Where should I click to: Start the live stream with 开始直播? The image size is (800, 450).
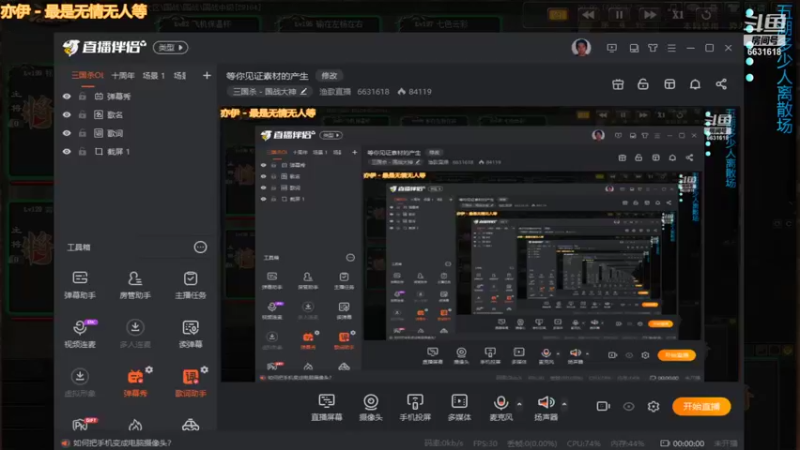point(702,406)
